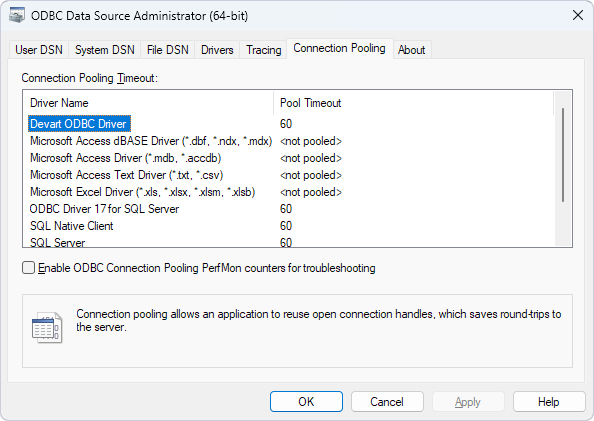
Task: Close the ODBC Data Source Administrator window
Action: pyautogui.click(x=578, y=16)
